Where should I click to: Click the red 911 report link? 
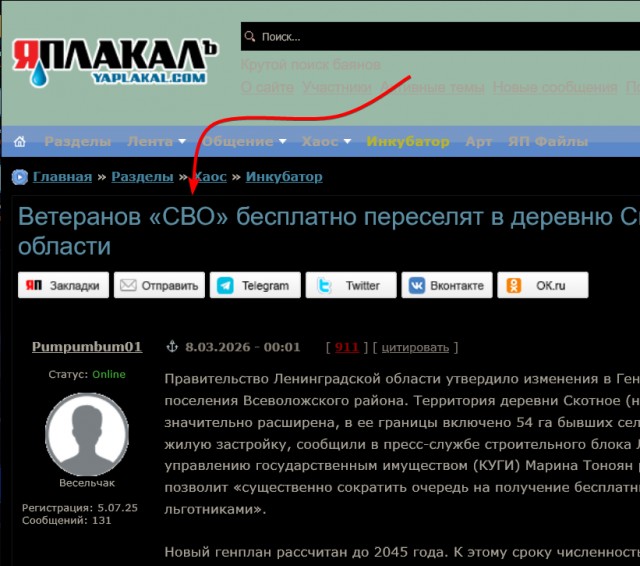click(x=347, y=347)
